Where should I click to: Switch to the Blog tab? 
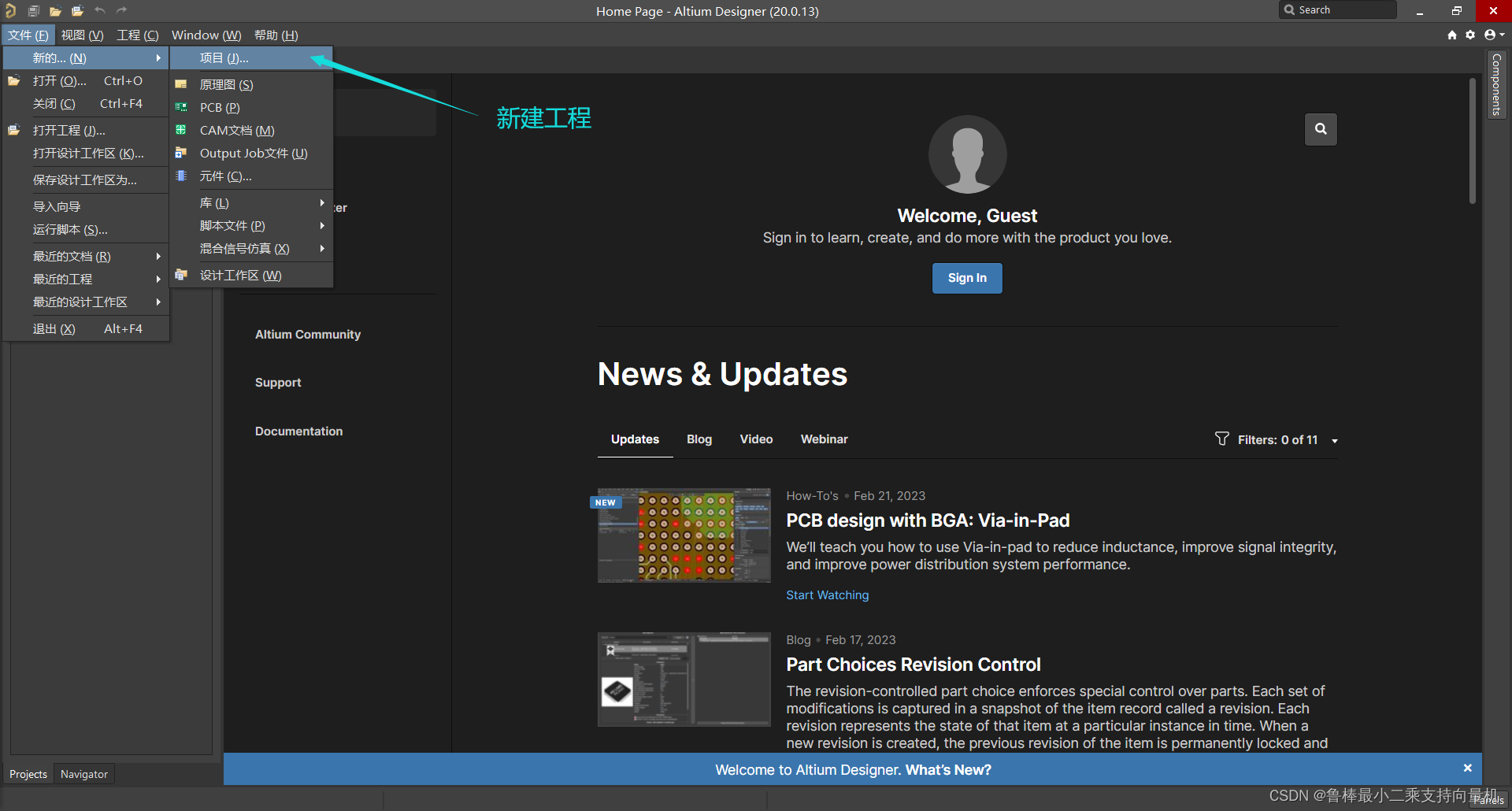coord(699,439)
